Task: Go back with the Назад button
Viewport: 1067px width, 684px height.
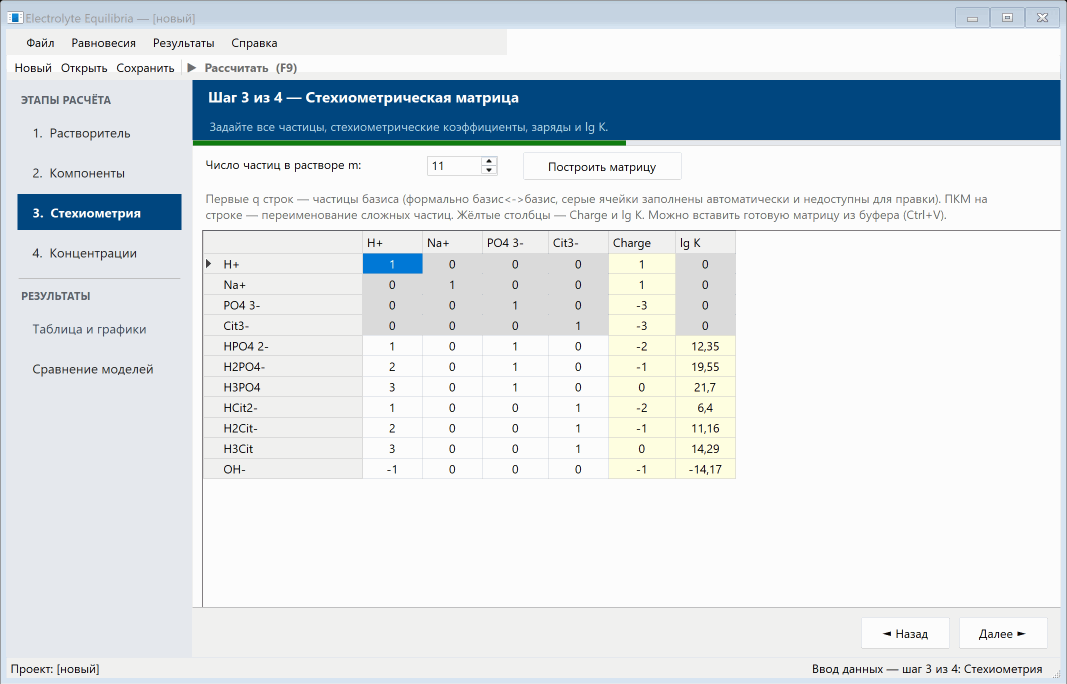Action: point(905,634)
